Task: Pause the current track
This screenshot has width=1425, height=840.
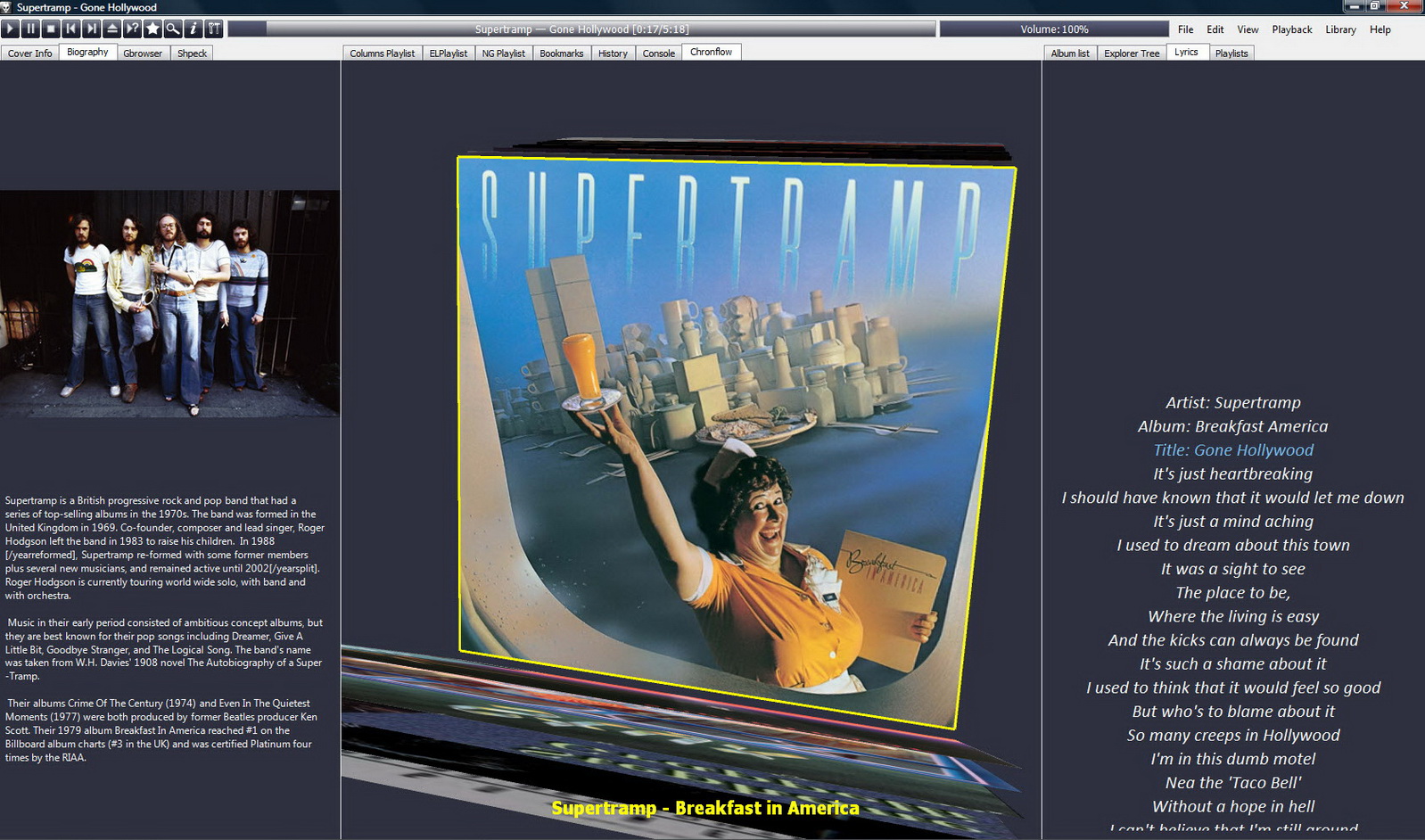Action: (30, 29)
